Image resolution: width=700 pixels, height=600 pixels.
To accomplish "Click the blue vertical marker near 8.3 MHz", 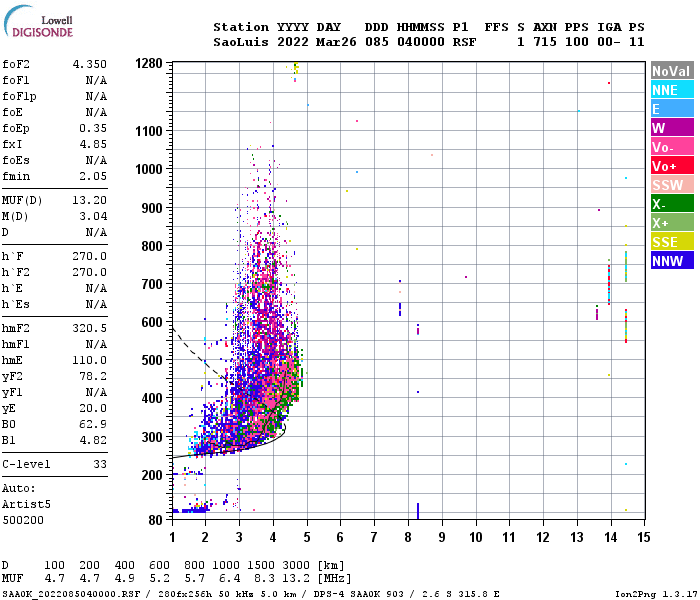I will point(418,511).
